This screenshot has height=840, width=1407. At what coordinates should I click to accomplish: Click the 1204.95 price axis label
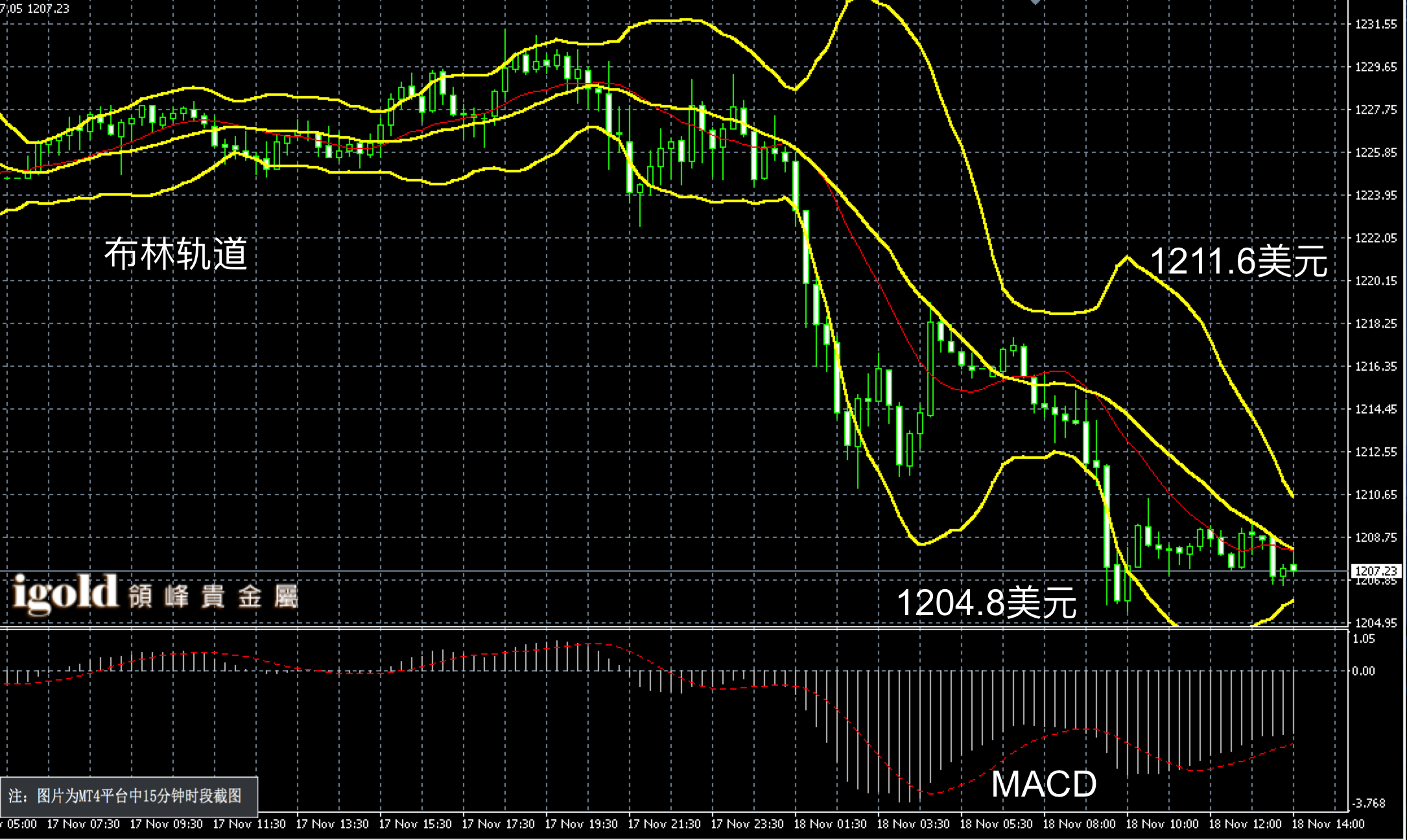[1376, 623]
